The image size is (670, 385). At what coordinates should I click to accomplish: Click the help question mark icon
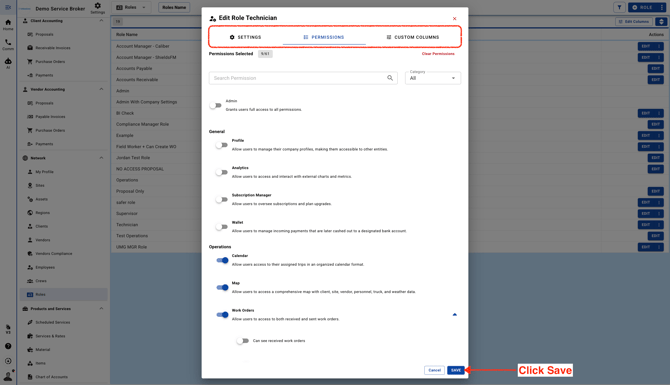pyautogui.click(x=8, y=346)
